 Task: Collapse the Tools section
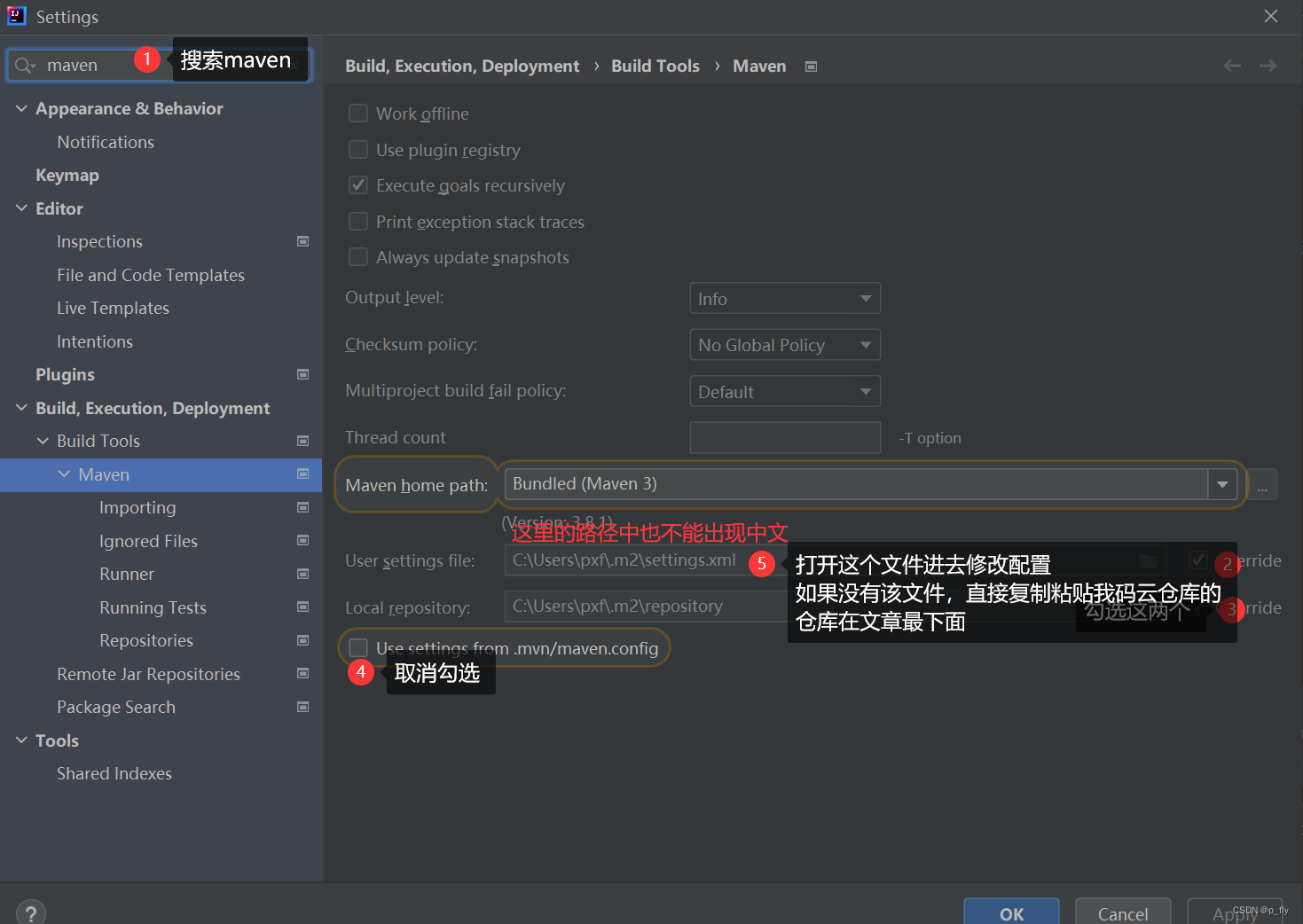(x=22, y=740)
